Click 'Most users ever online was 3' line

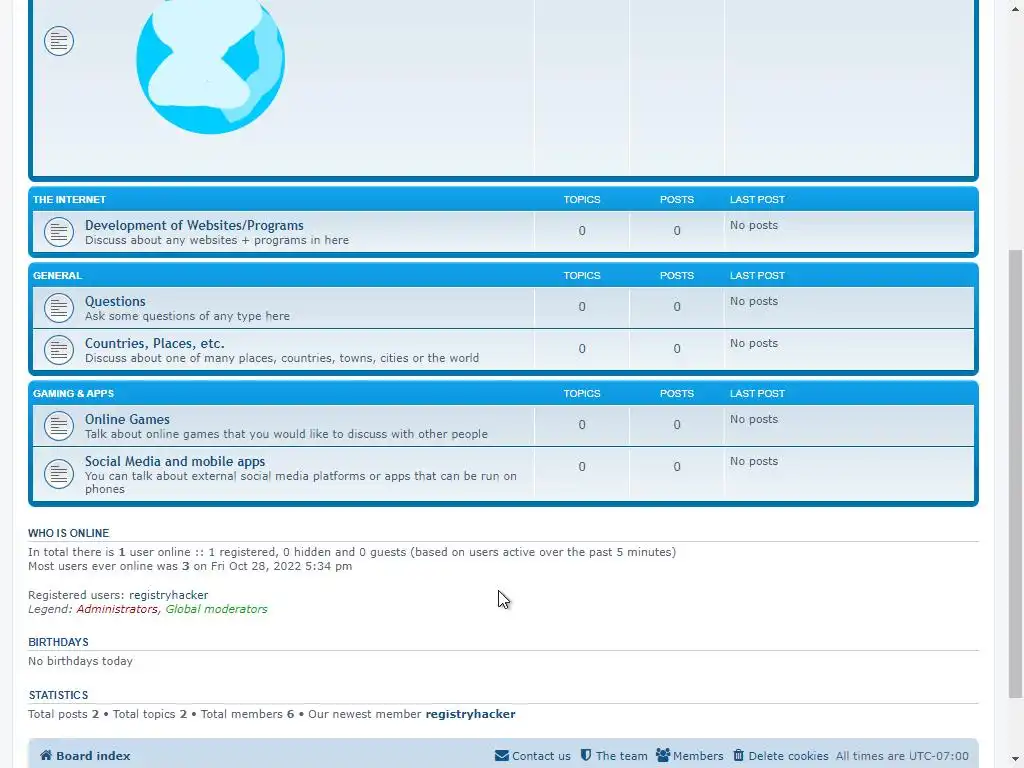190,566
